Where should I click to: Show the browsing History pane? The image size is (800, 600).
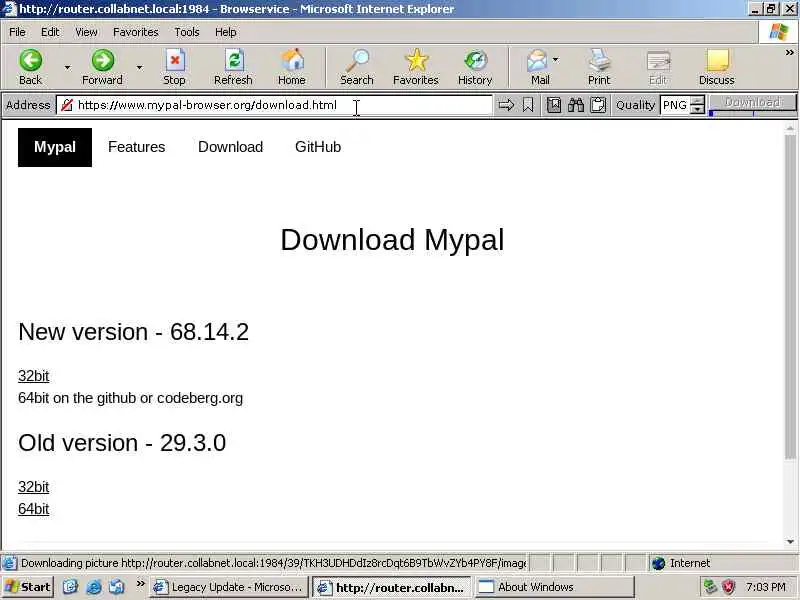pyautogui.click(x=475, y=67)
